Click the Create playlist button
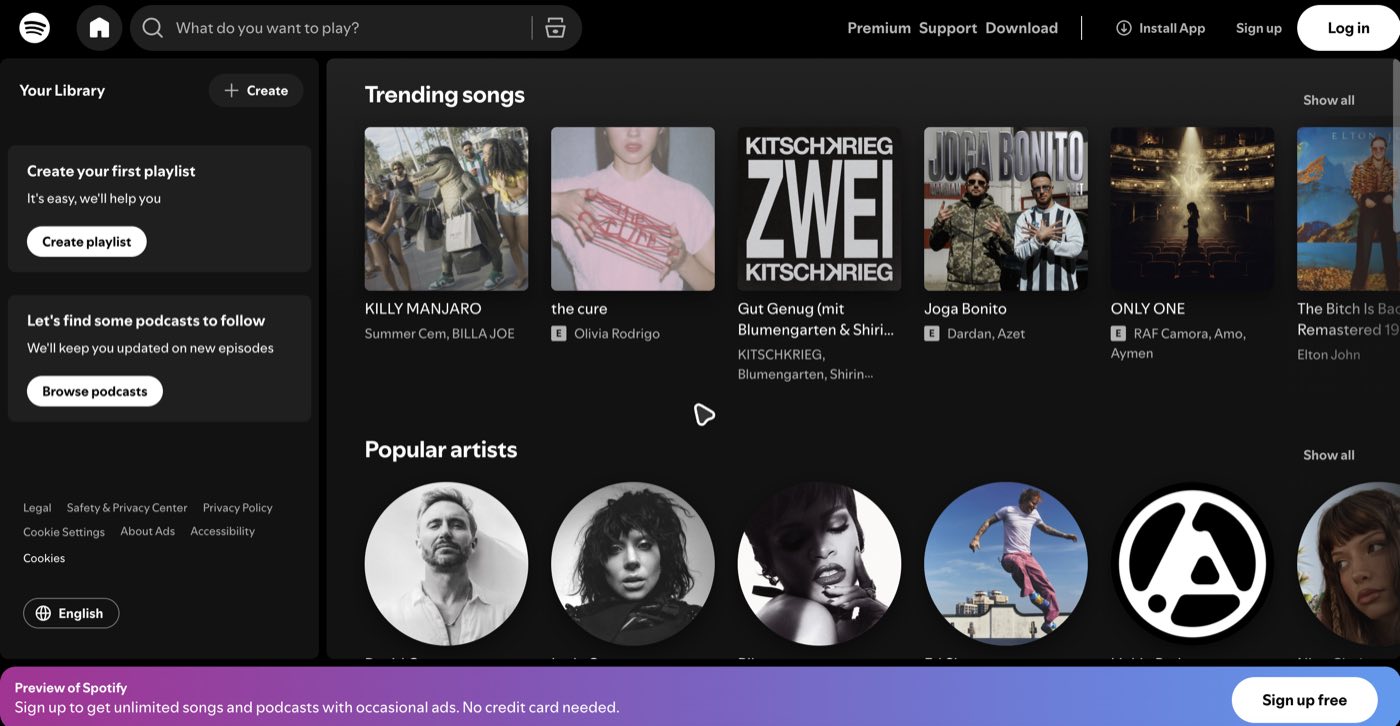This screenshot has height=726, width=1400. [87, 241]
